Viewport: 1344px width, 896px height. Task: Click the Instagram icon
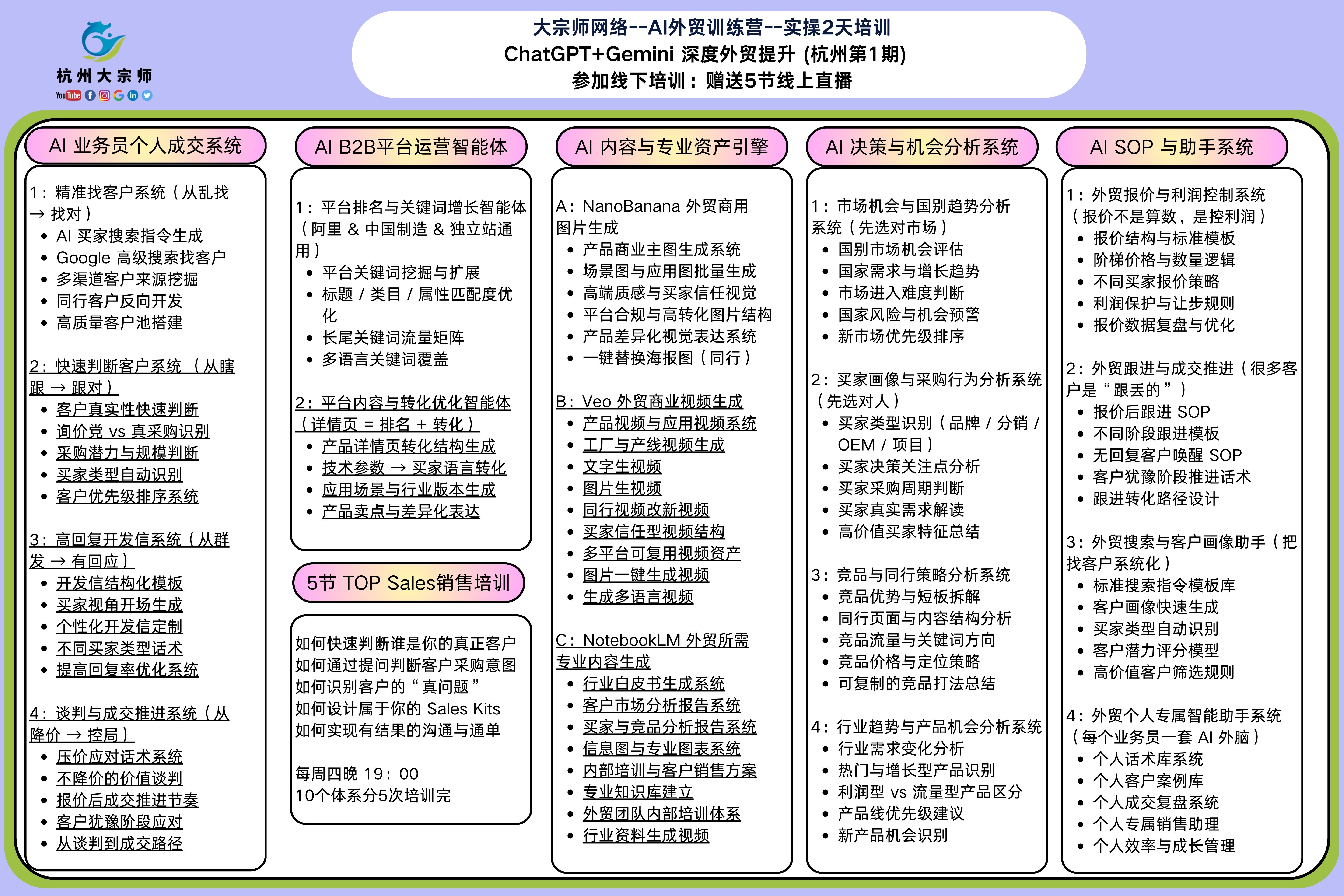pos(105,95)
